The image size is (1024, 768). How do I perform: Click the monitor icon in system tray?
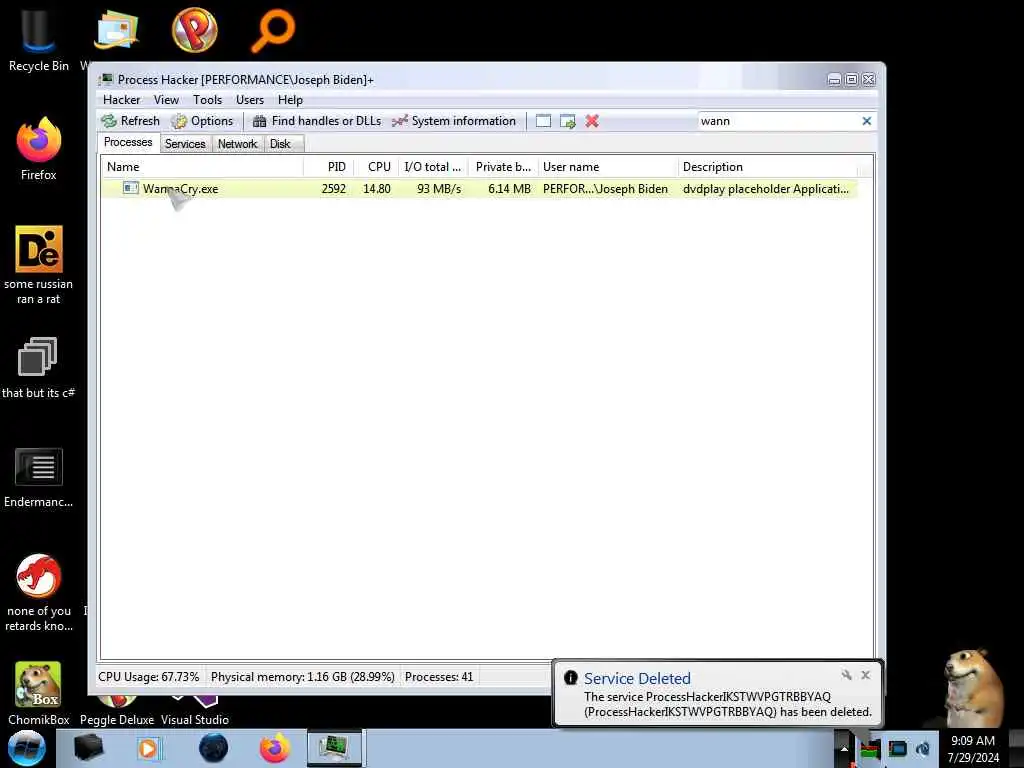click(x=897, y=749)
